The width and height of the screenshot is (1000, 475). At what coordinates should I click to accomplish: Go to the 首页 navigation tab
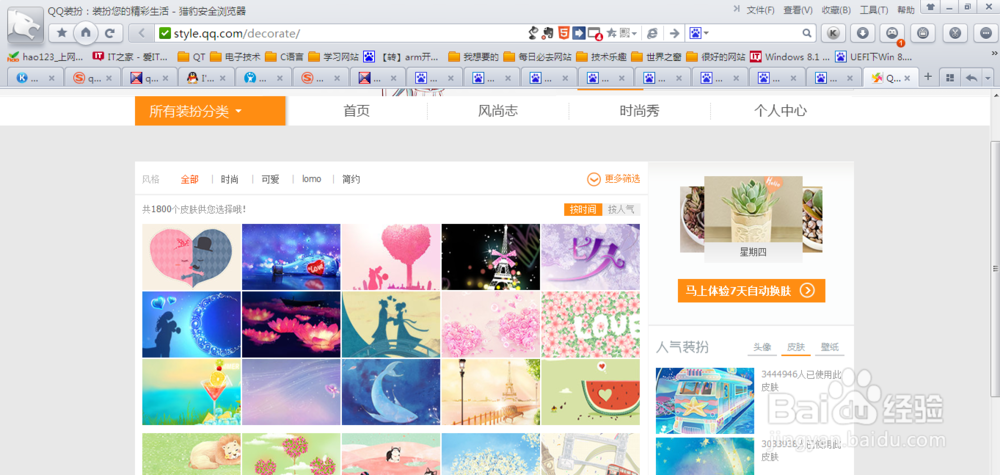pos(357,111)
